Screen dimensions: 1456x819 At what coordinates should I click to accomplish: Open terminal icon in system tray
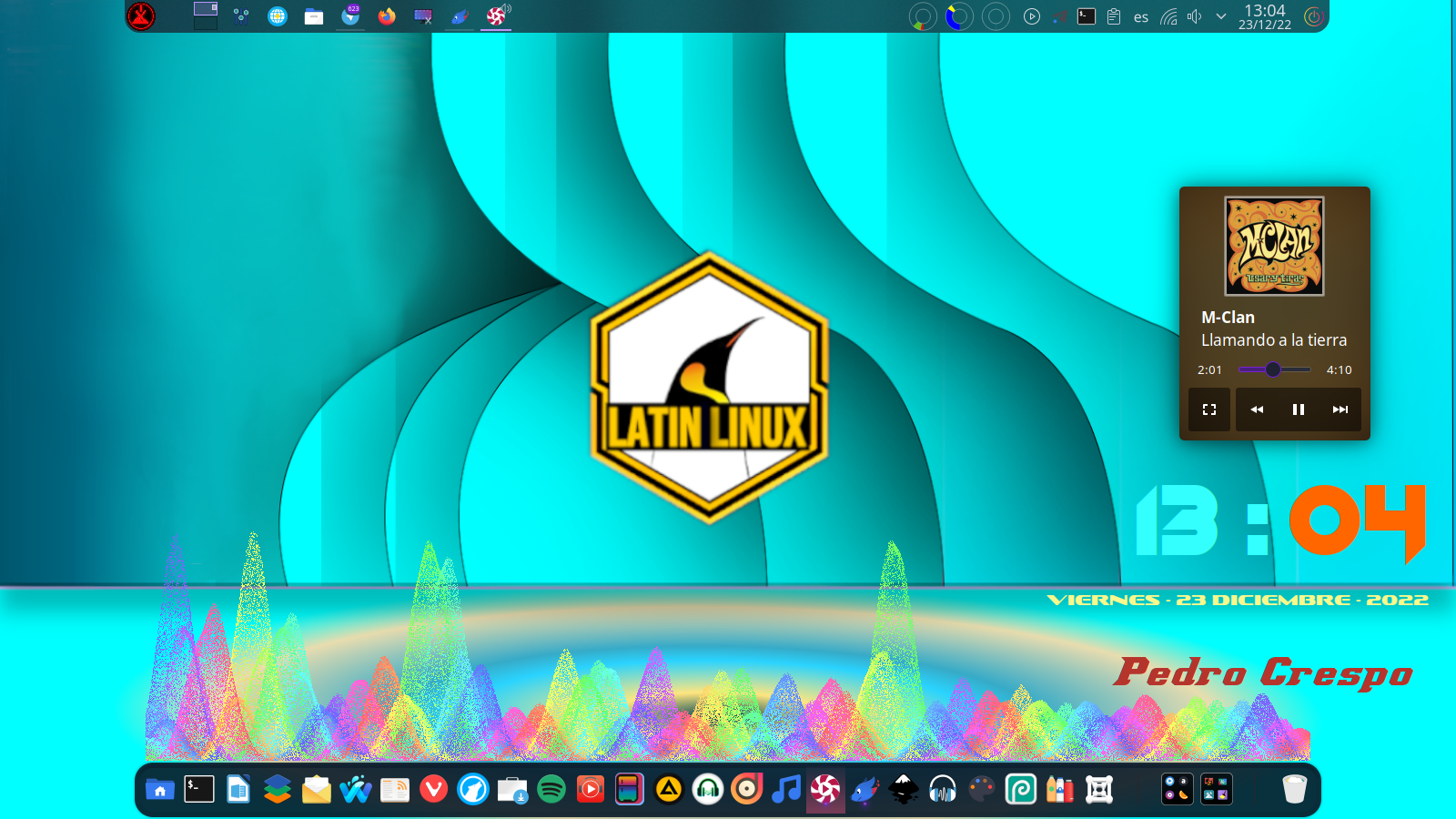pyautogui.click(x=1087, y=16)
